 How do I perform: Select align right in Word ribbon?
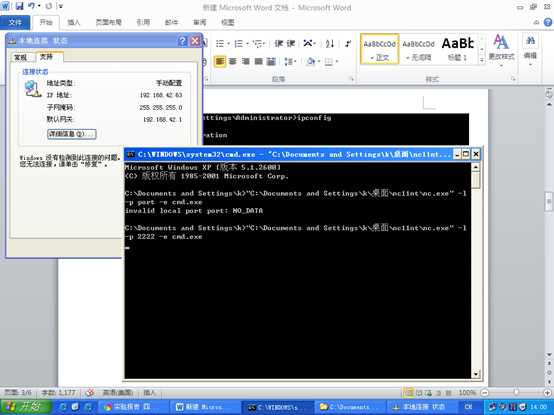click(246, 62)
